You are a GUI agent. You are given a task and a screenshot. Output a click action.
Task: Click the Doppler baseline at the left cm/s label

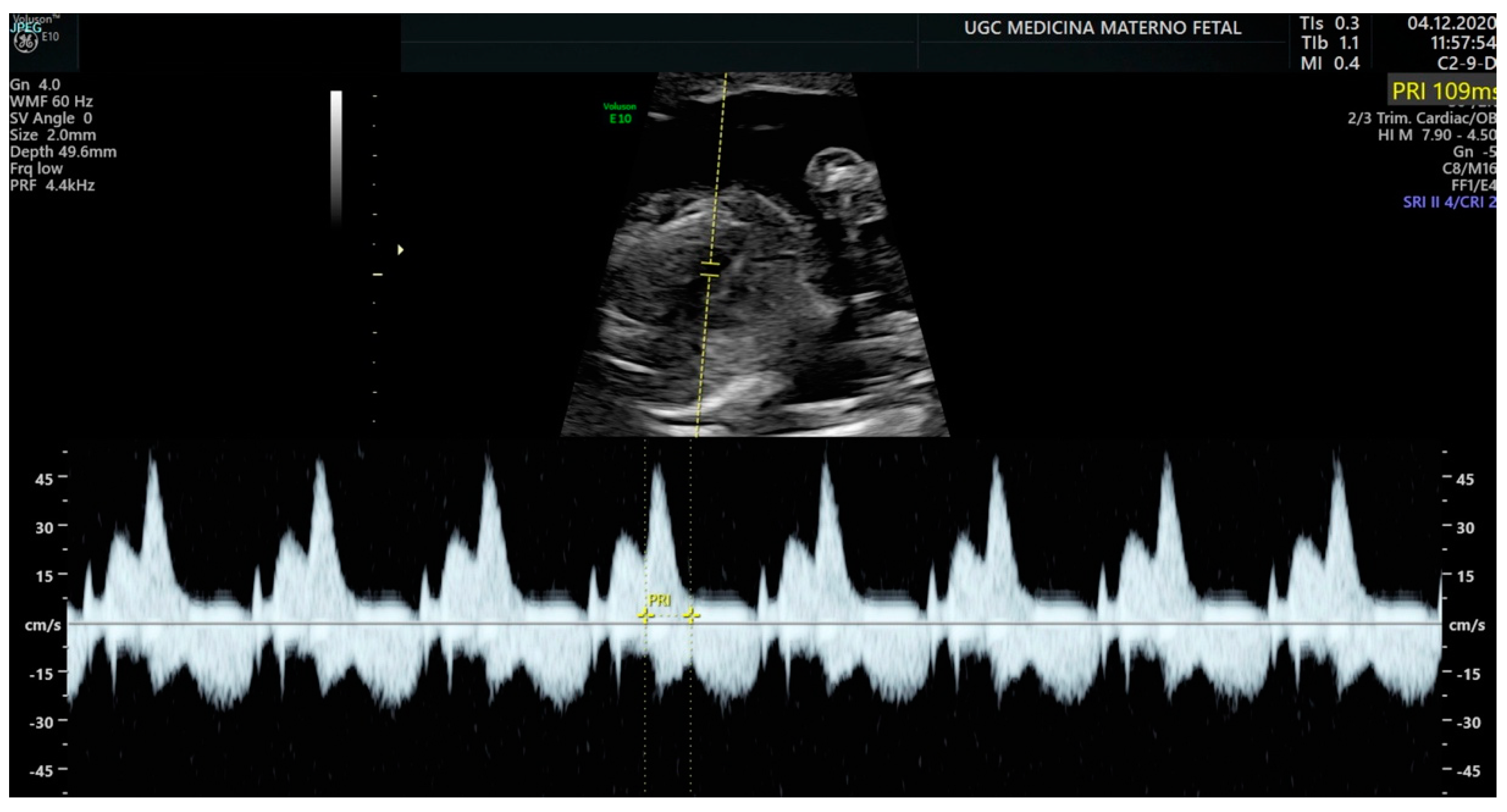pyautogui.click(x=43, y=625)
